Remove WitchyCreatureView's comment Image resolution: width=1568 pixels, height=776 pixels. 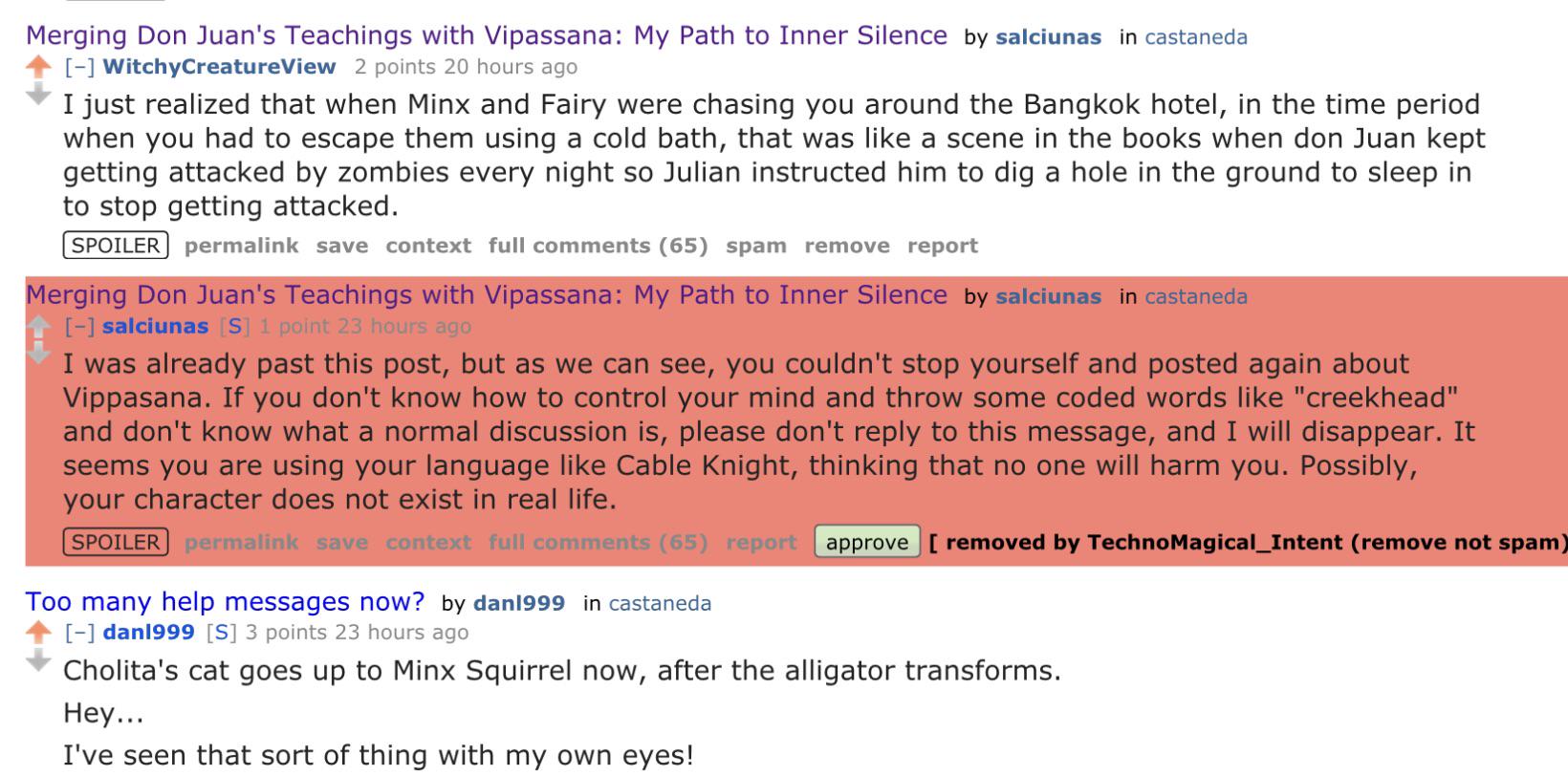point(846,246)
